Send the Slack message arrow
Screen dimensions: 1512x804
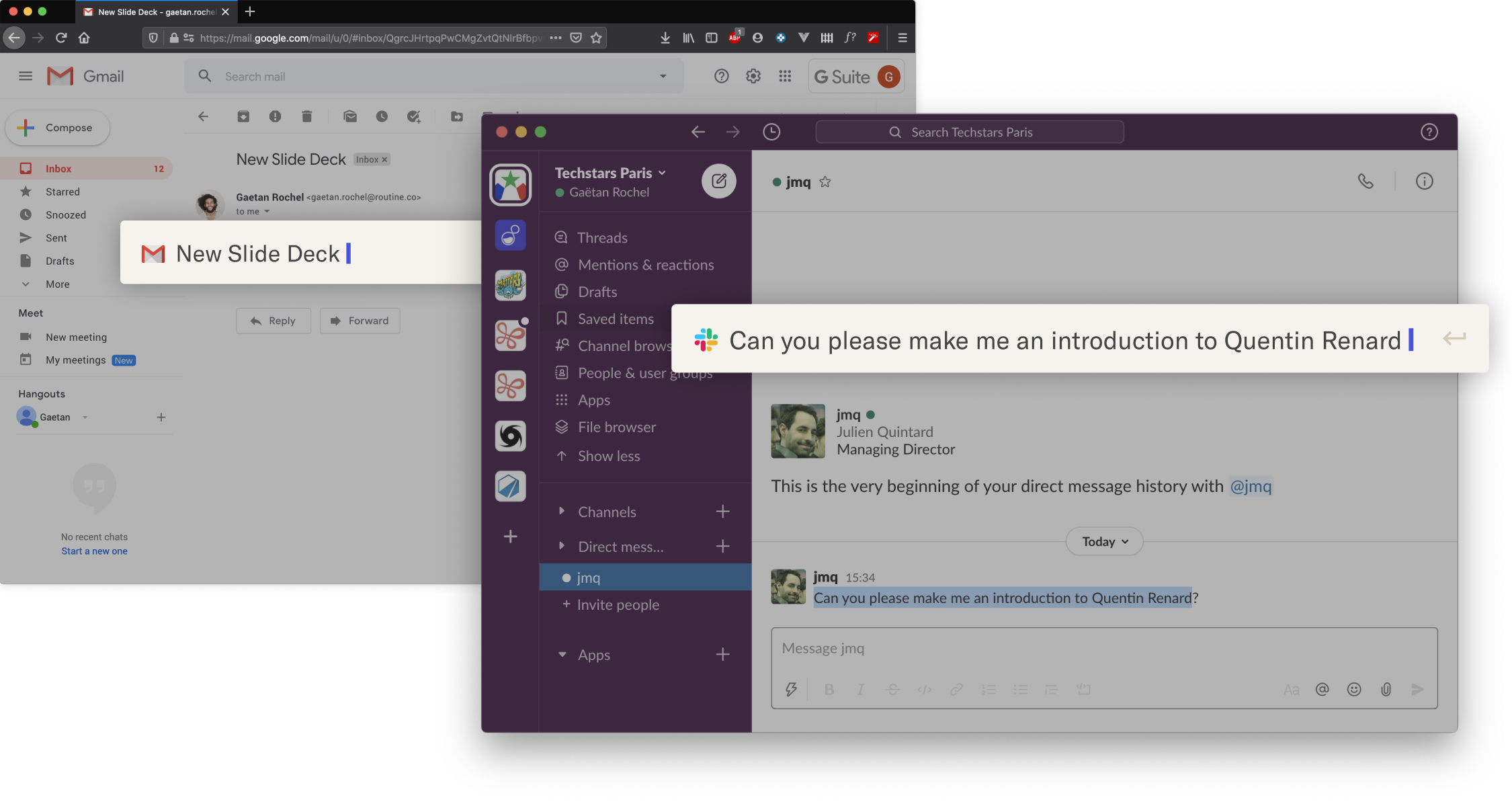pos(1417,689)
